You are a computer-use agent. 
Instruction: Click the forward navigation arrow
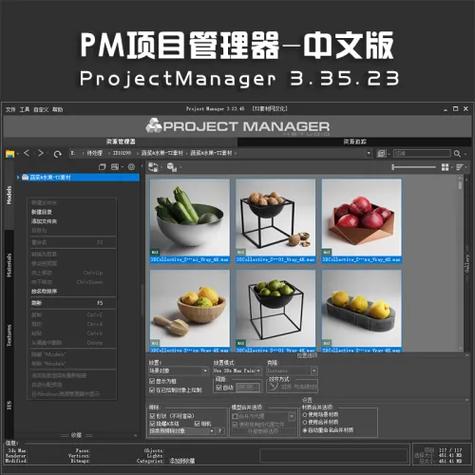pos(41,153)
